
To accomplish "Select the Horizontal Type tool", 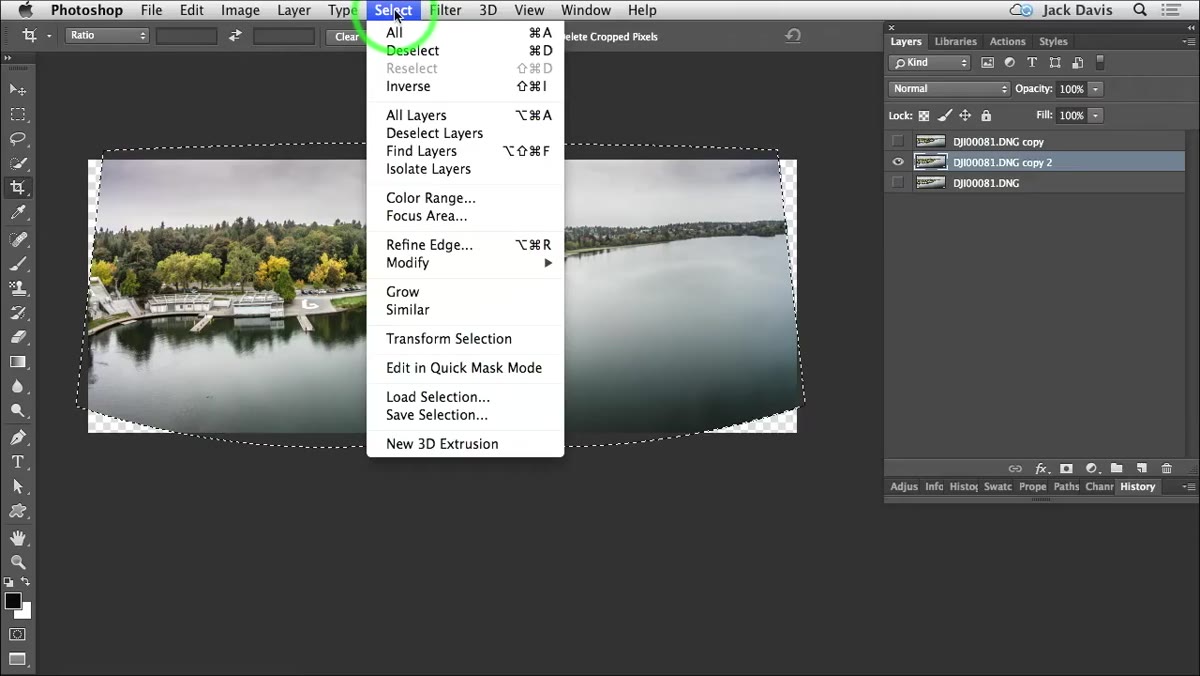I will [x=18, y=461].
